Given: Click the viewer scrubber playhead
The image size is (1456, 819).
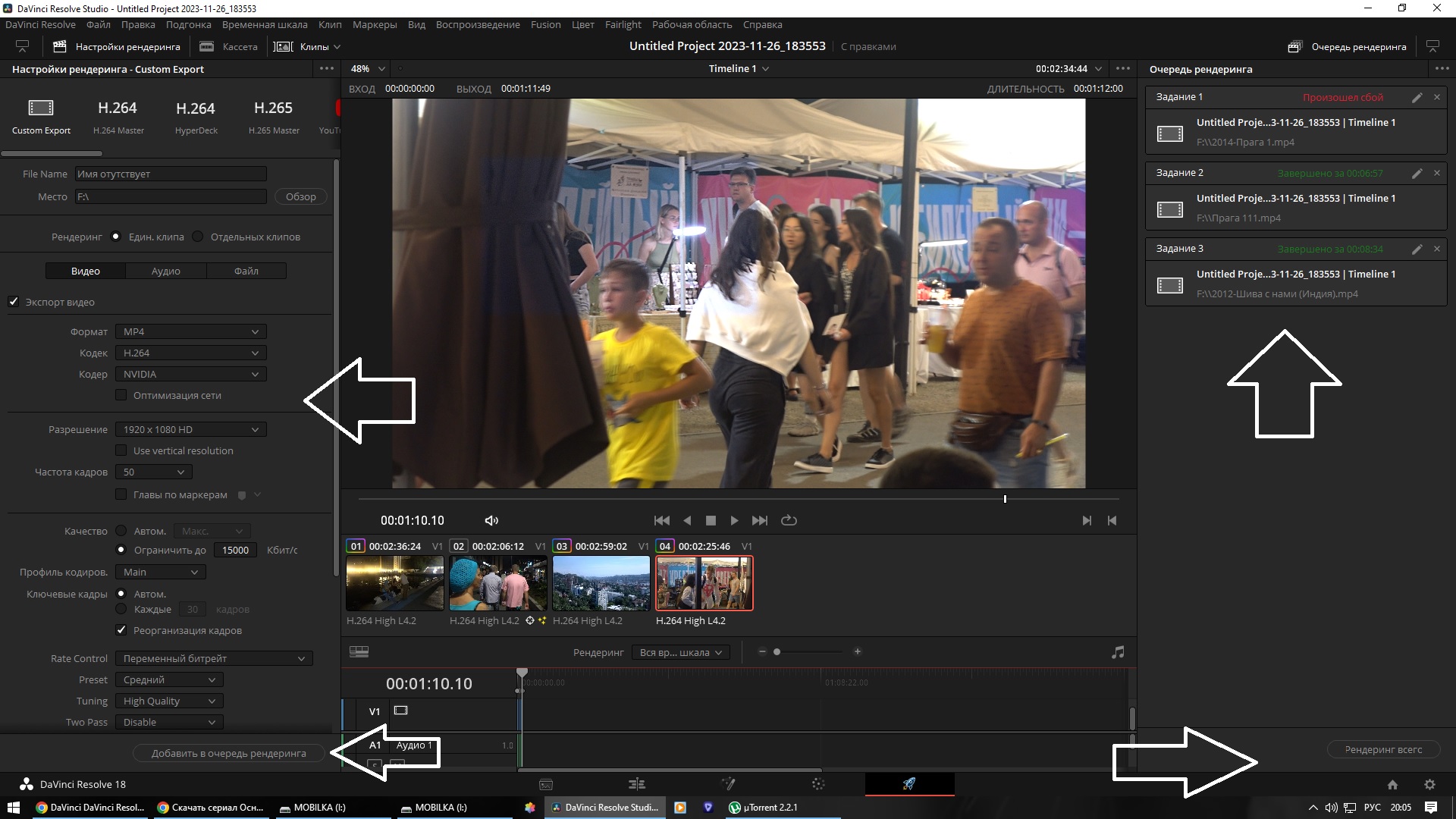Looking at the screenshot, I should pos(1005,499).
